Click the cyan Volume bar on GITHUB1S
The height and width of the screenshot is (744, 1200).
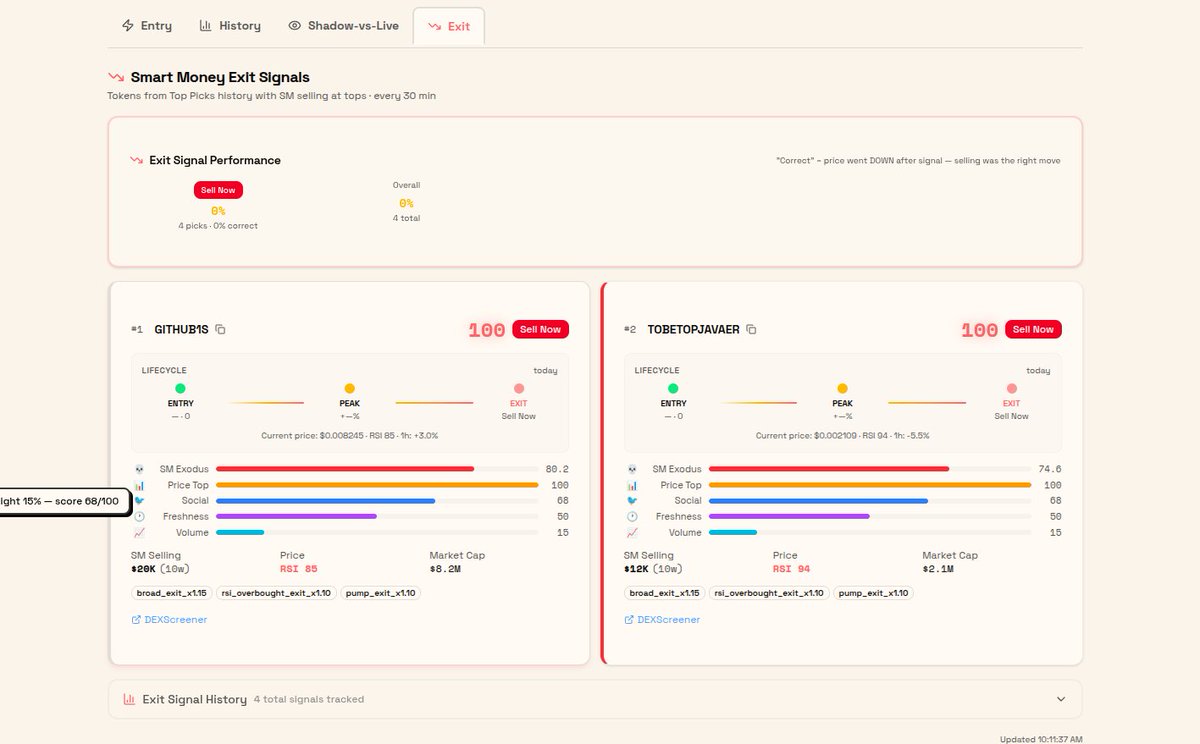click(x=240, y=533)
